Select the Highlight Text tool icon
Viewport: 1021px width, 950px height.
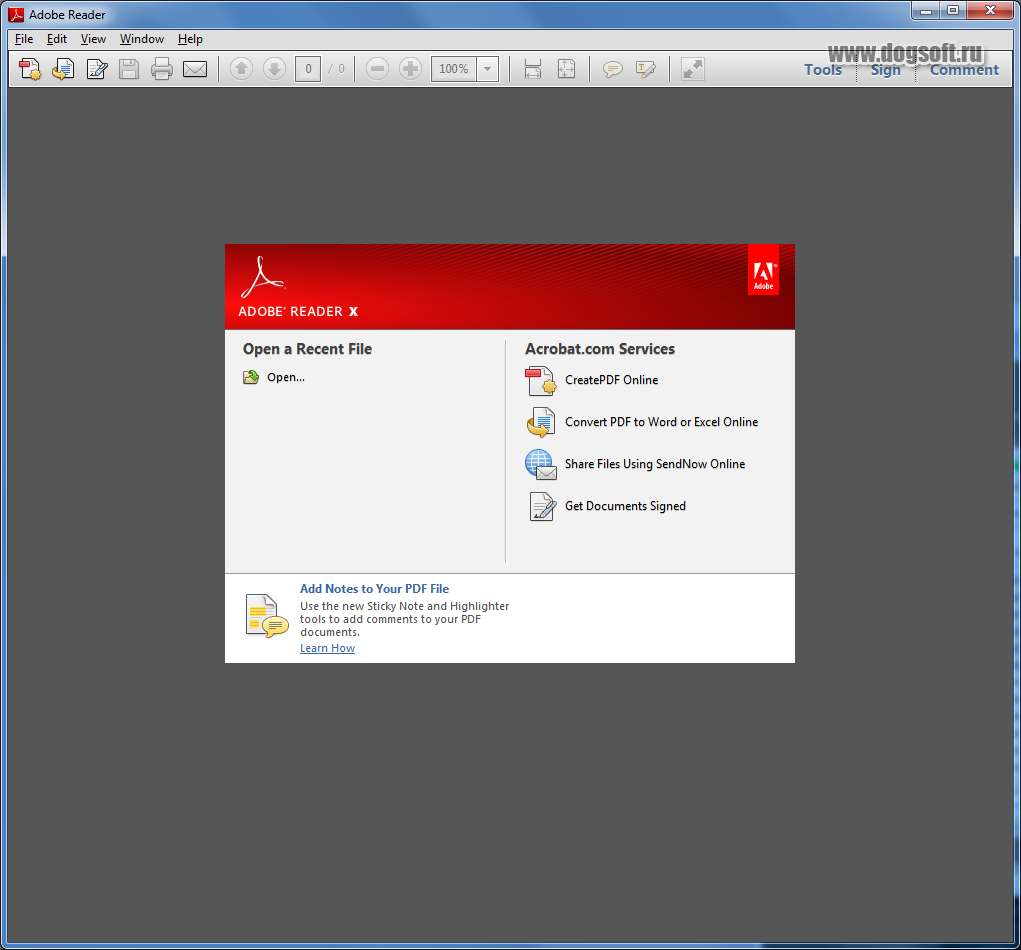tap(645, 69)
